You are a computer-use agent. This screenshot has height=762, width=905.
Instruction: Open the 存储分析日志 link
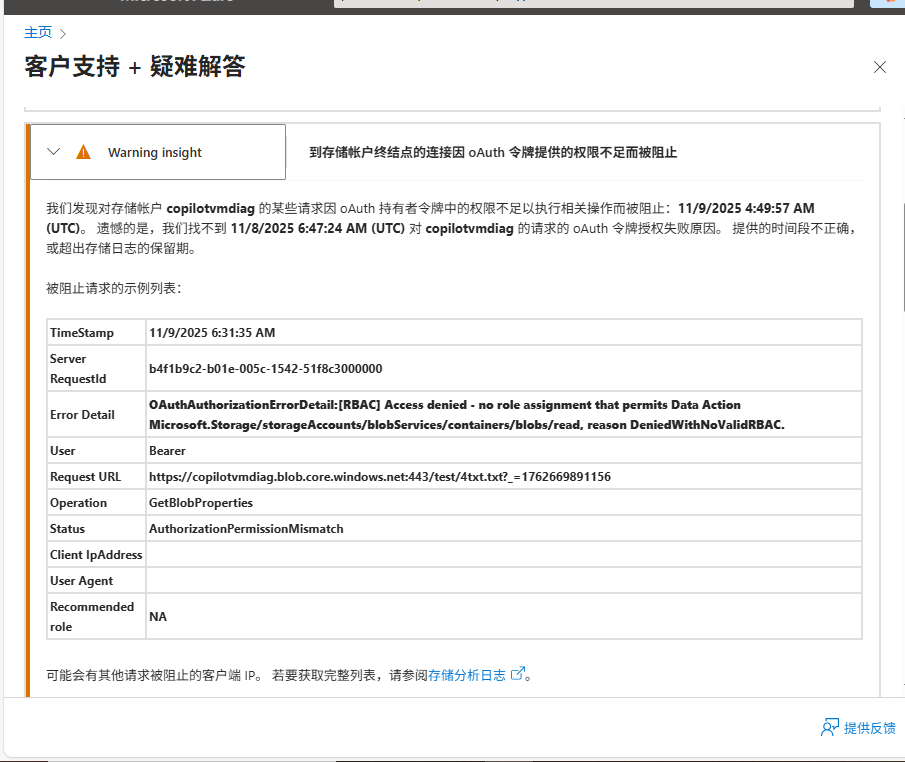(x=467, y=675)
